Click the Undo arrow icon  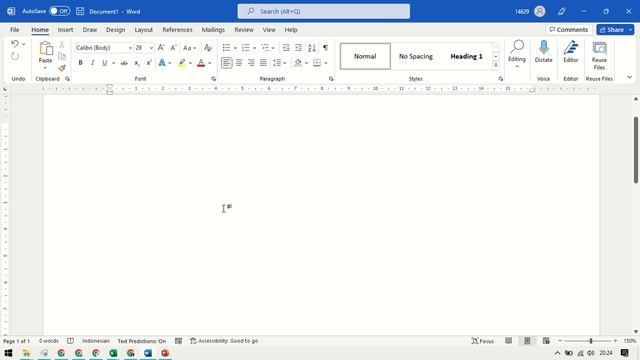point(15,44)
